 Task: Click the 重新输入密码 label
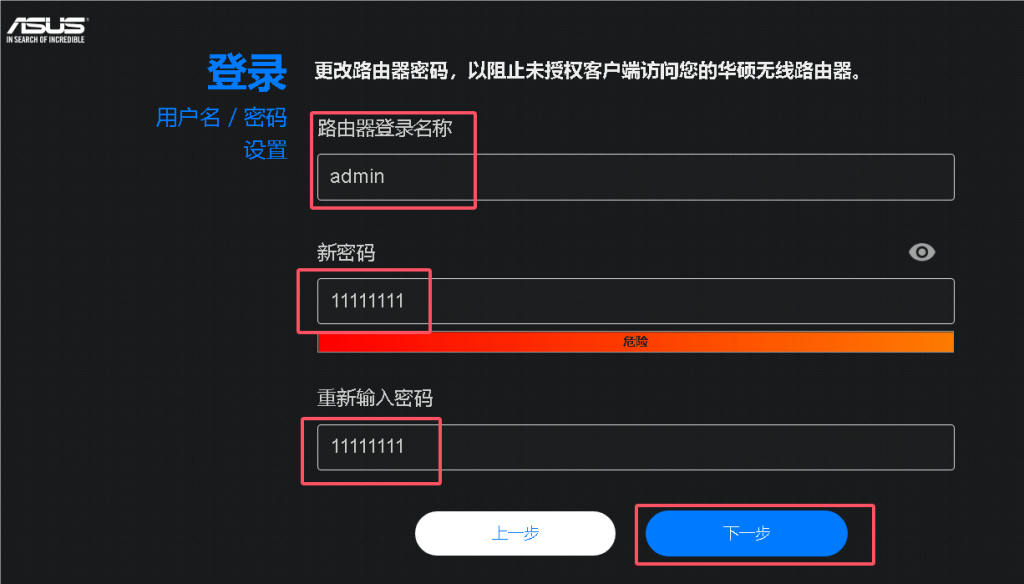375,398
